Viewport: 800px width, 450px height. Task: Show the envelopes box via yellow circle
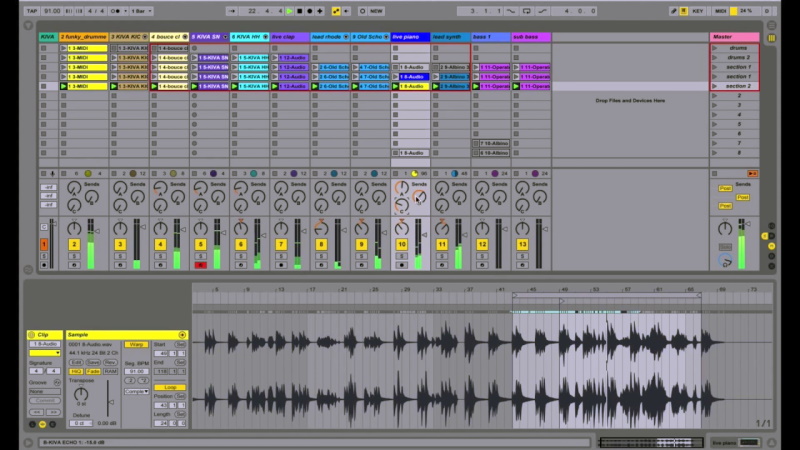point(42,424)
